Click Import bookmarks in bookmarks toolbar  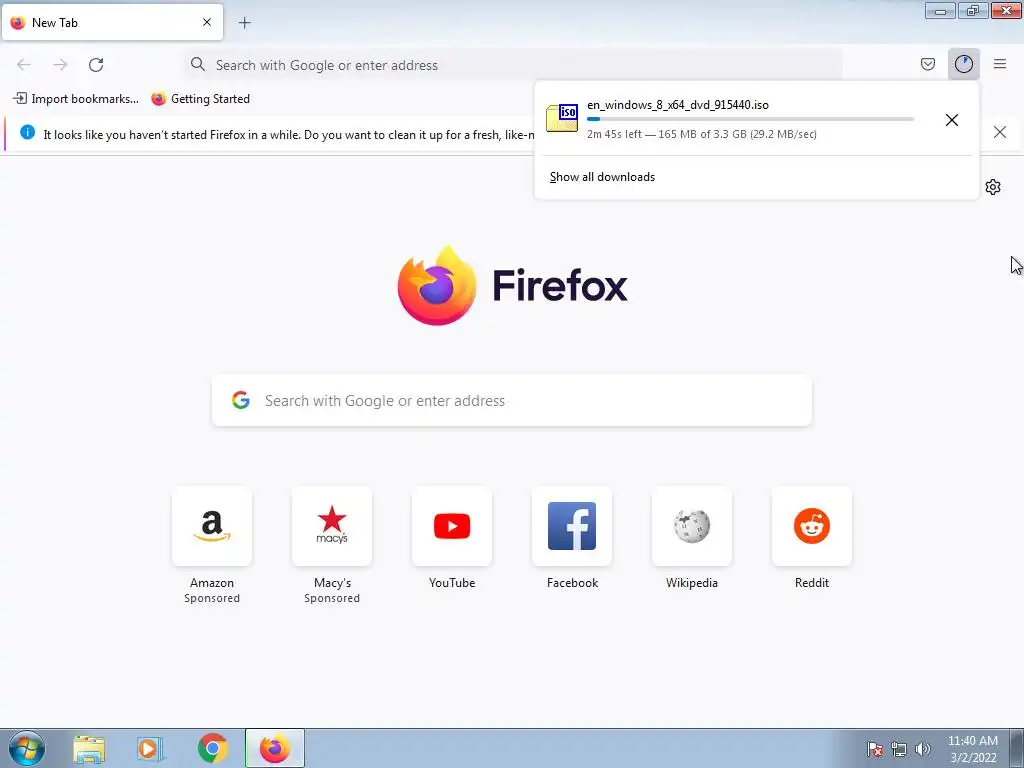pos(76,99)
